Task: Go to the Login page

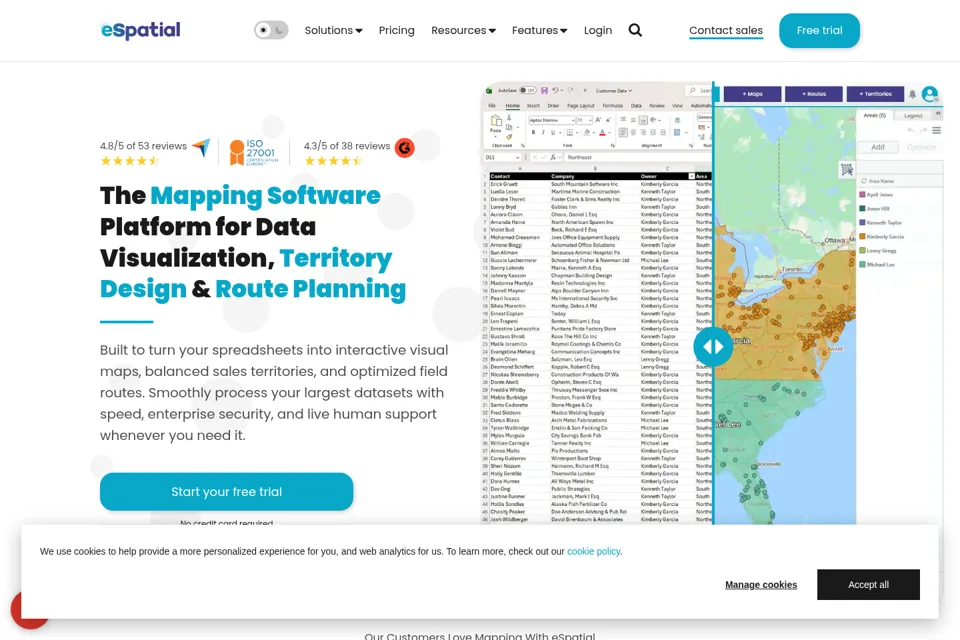Action: coord(598,30)
